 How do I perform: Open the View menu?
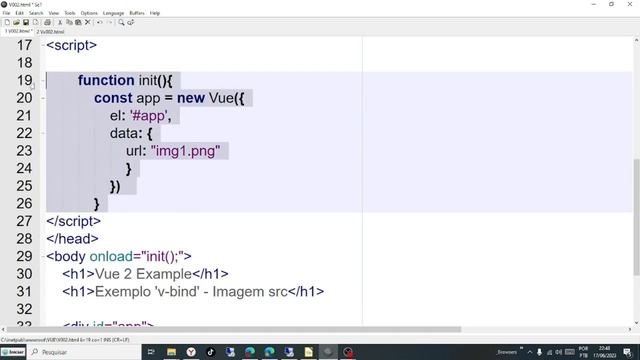click(x=53, y=13)
